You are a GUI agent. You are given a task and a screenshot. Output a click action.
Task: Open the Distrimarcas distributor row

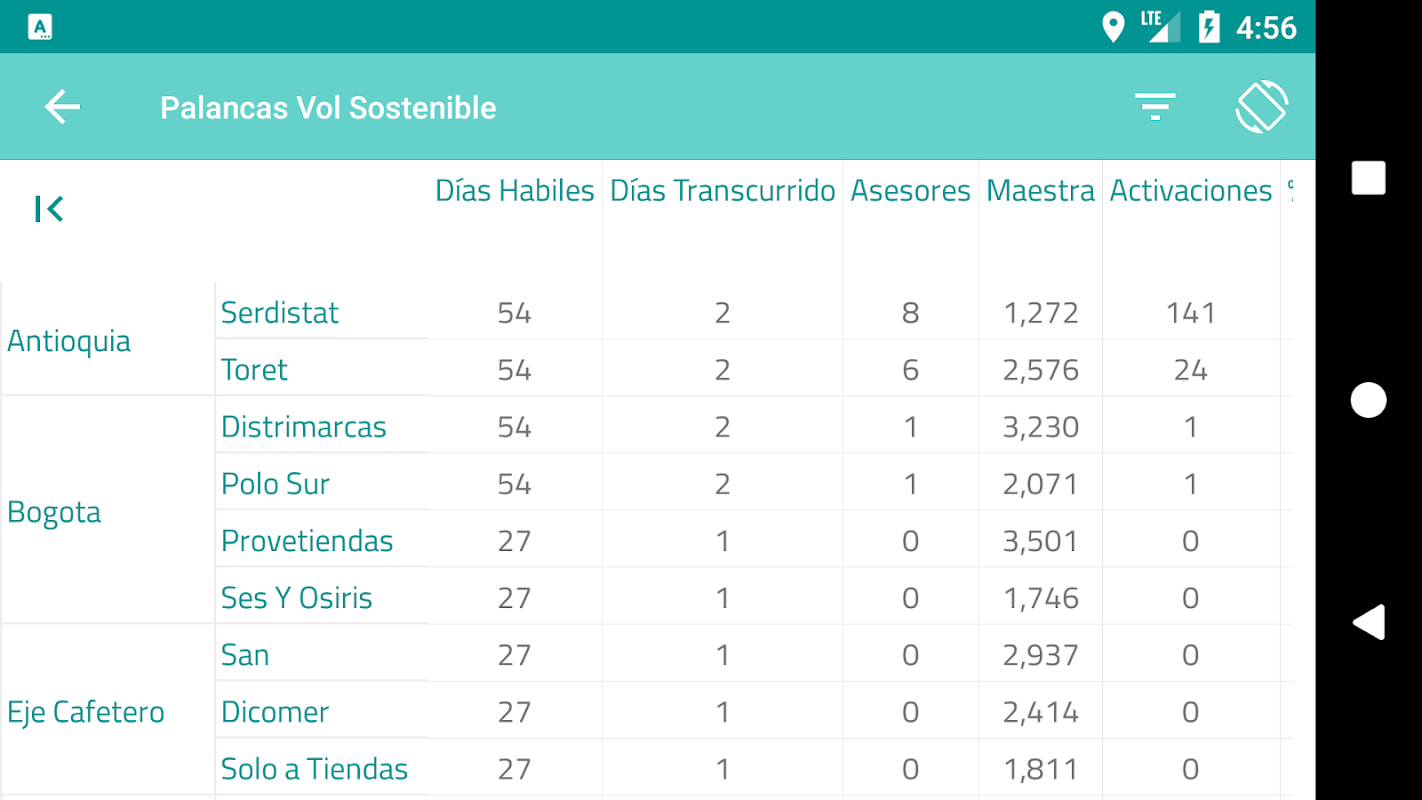pos(304,427)
